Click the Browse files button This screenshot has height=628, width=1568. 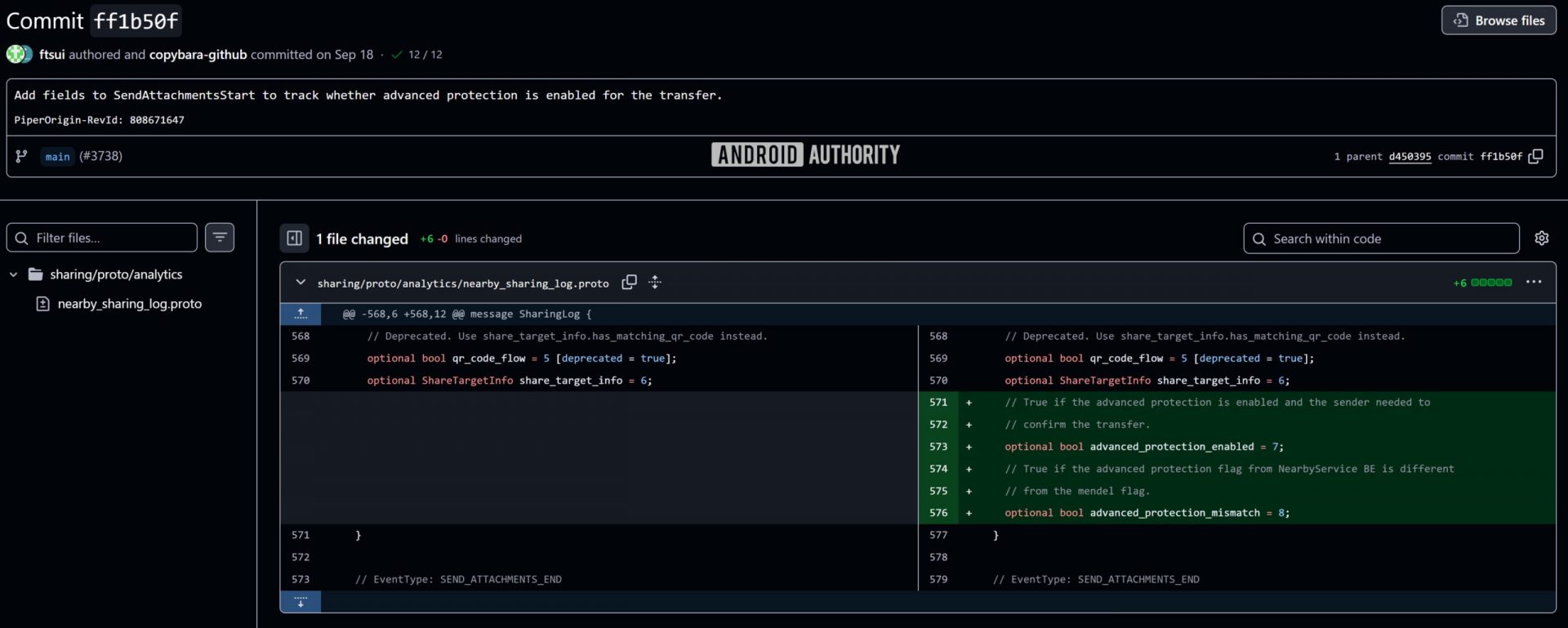tap(1499, 20)
